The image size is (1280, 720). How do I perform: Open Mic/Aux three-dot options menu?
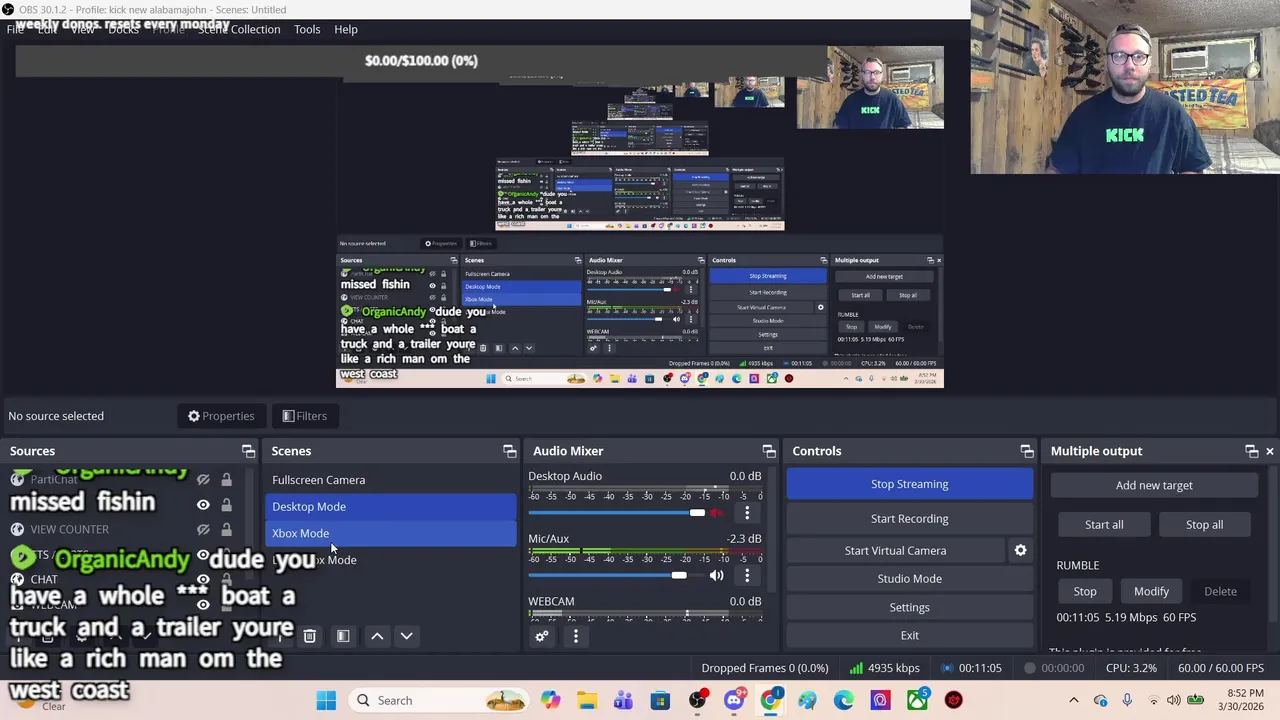747,575
